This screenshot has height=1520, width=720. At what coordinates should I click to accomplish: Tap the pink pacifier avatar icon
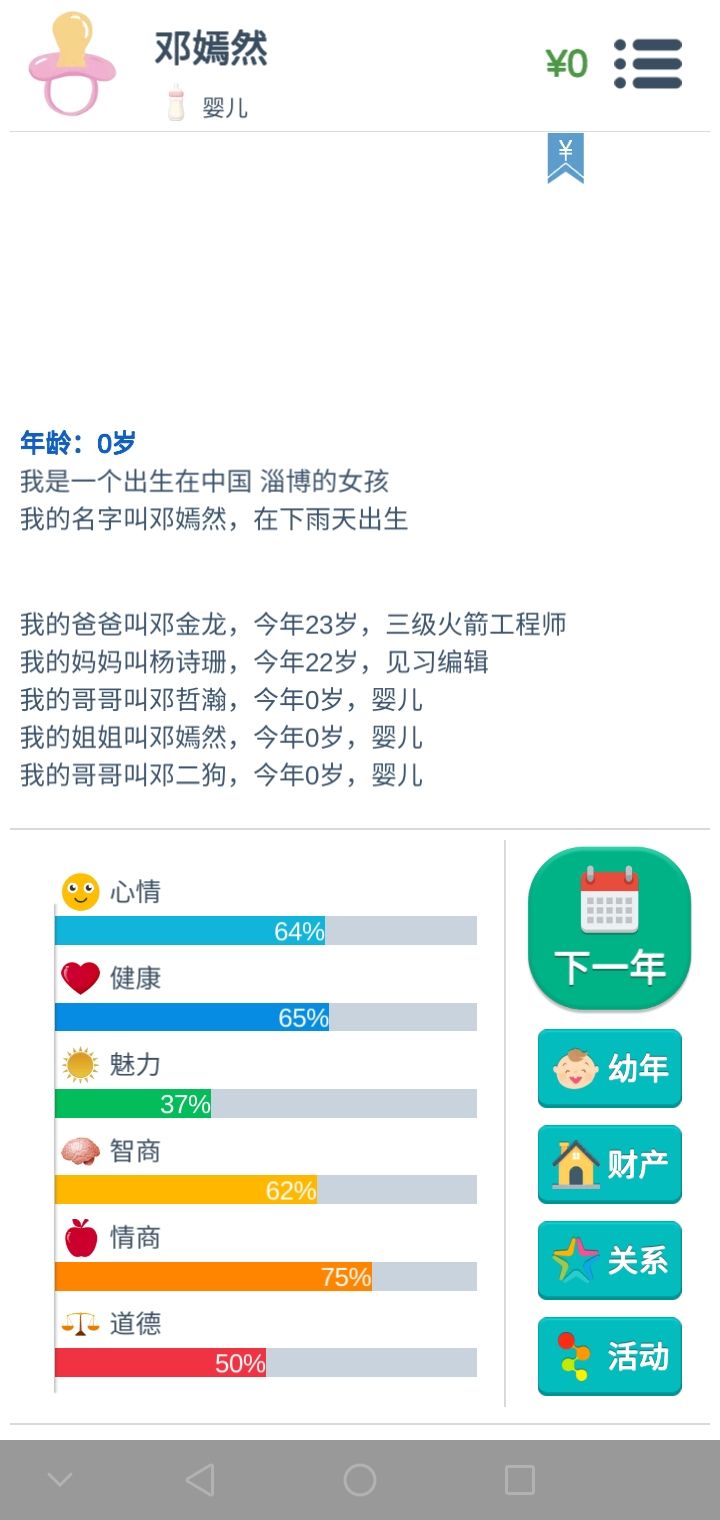pyautogui.click(x=72, y=64)
